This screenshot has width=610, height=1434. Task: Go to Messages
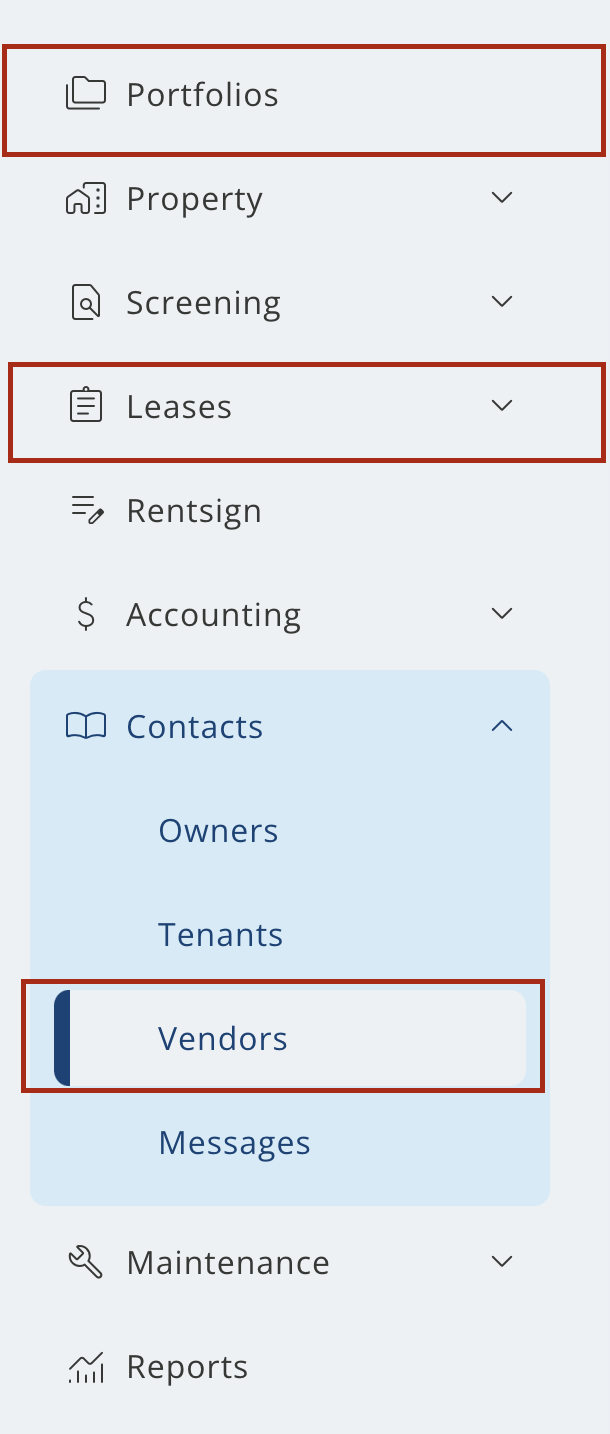pyautogui.click(x=233, y=1142)
